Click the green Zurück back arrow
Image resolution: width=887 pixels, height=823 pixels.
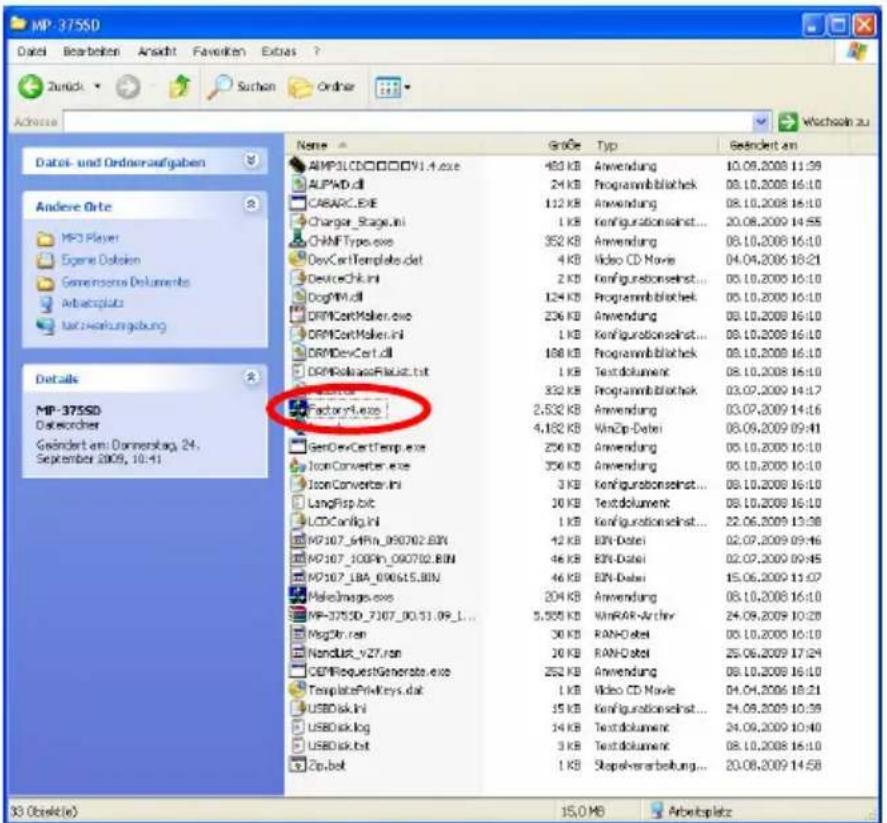pyautogui.click(x=30, y=87)
